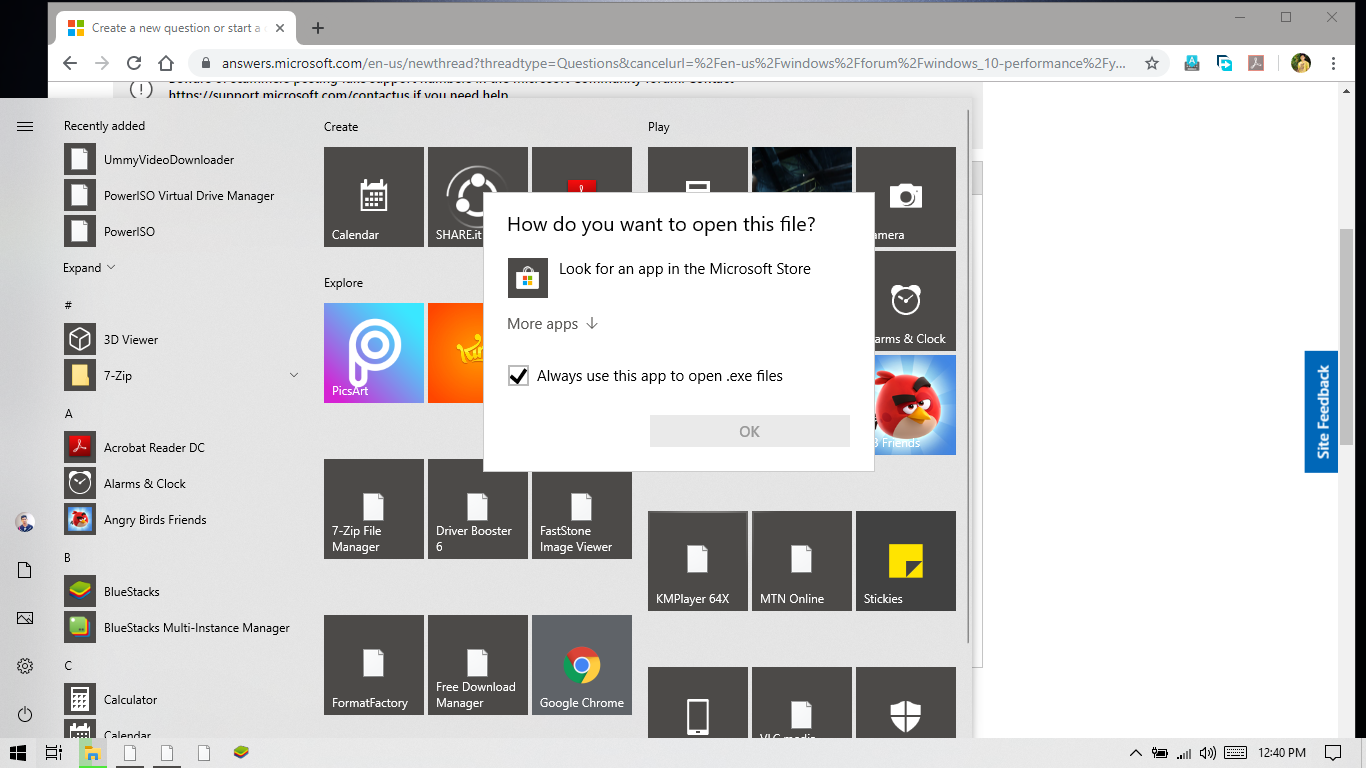Launch BlueStacks from app list
1366x768 pixels.
tap(180, 592)
